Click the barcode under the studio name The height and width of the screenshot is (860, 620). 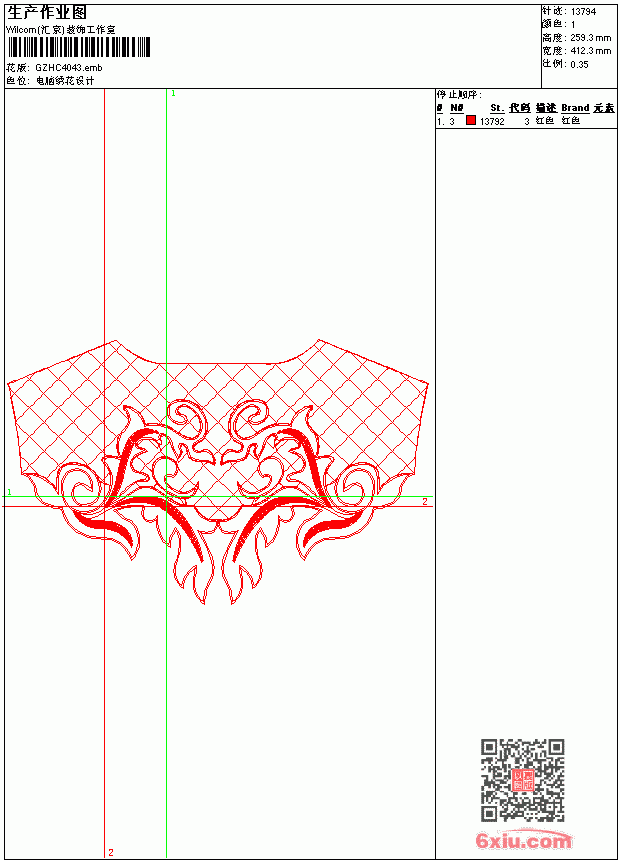pyautogui.click(x=78, y=47)
